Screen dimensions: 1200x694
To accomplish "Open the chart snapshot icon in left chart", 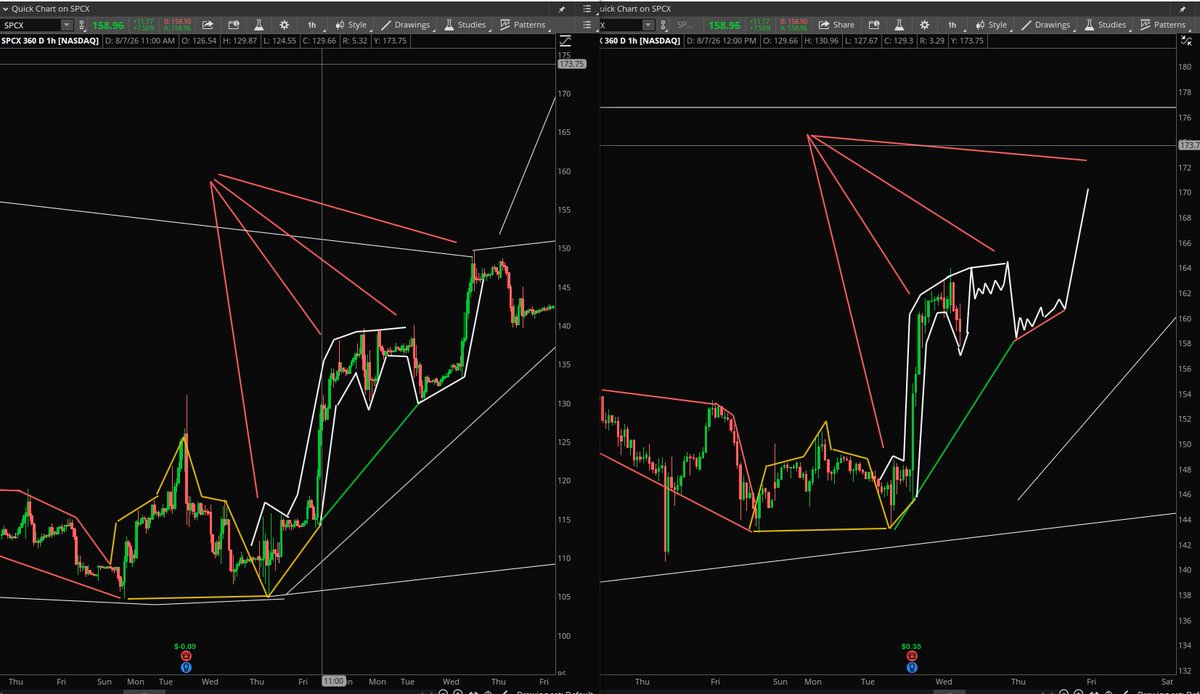I will [x=233, y=24].
